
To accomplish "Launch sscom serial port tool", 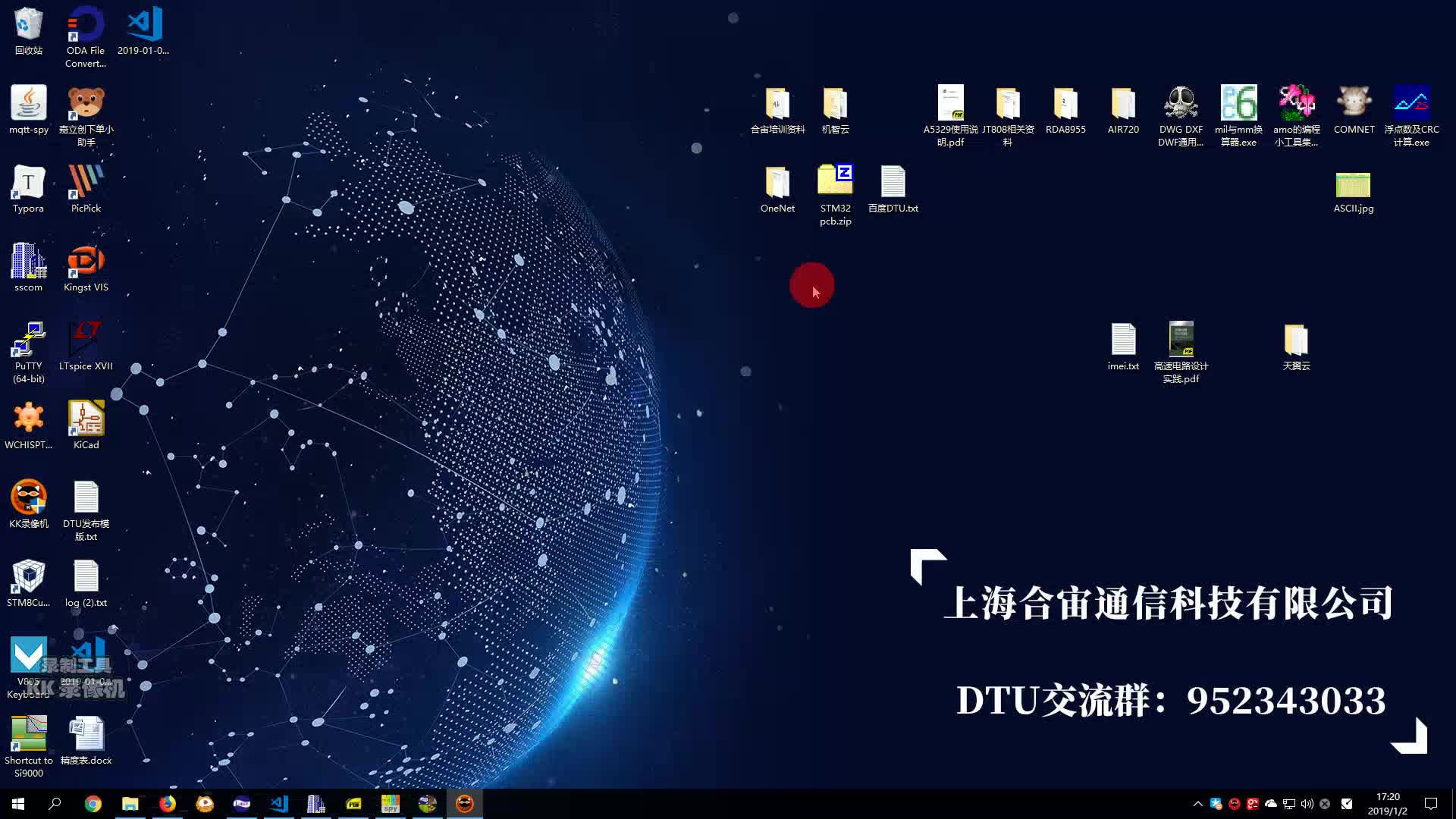I will 27,263.
